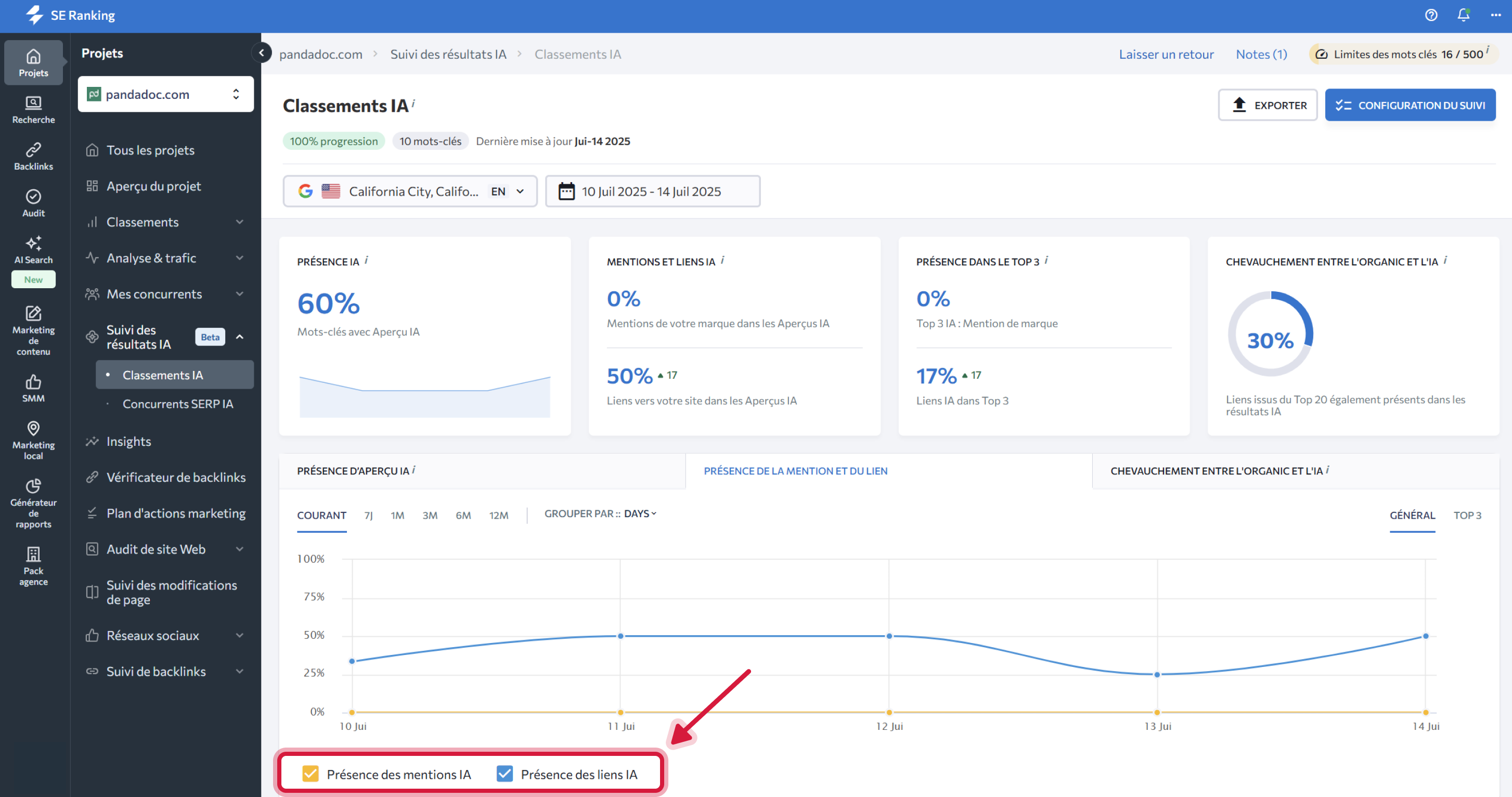The width and height of the screenshot is (1512, 797).
Task: Click info icon on Chevauchement card header
Action: click(x=1445, y=260)
